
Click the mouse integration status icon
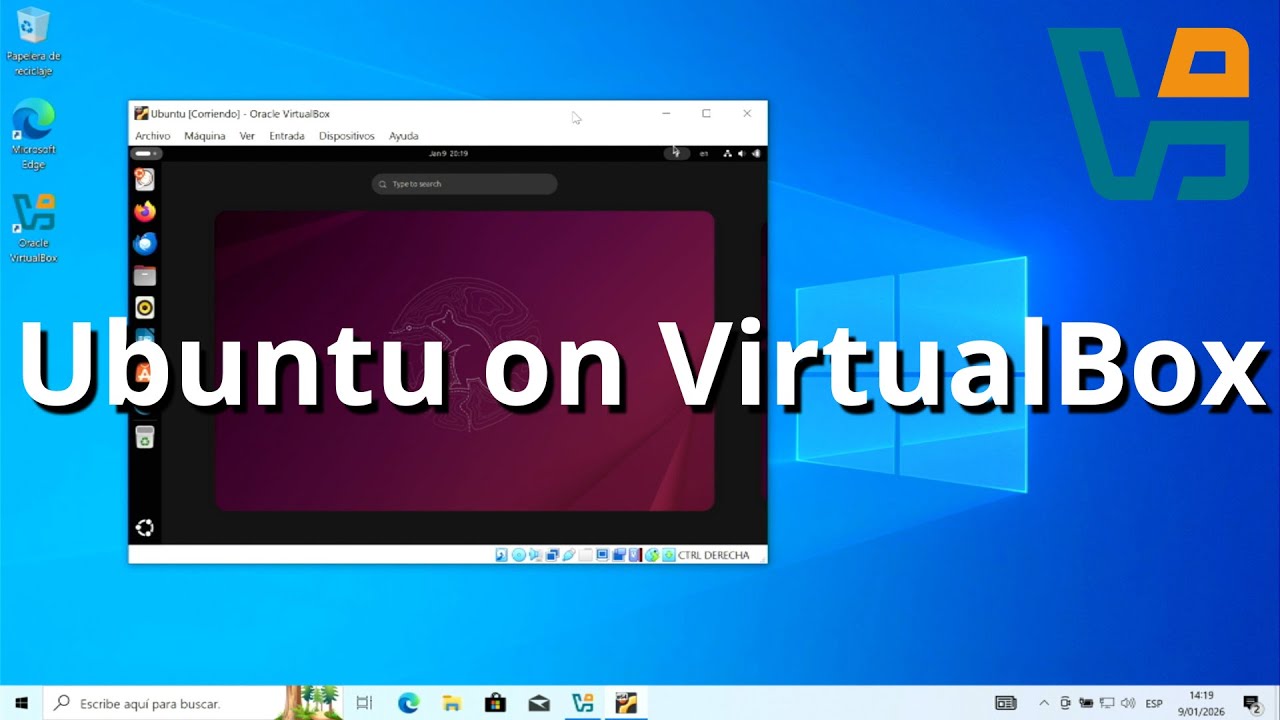coord(652,555)
